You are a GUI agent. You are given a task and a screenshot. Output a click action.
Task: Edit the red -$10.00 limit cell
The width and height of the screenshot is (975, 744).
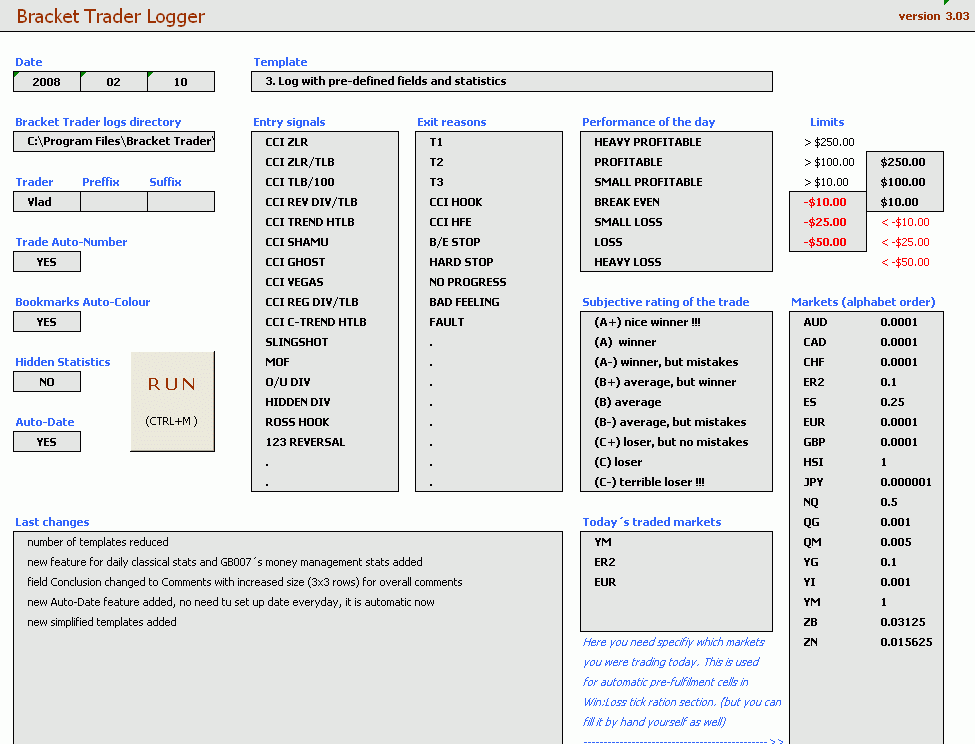[828, 202]
